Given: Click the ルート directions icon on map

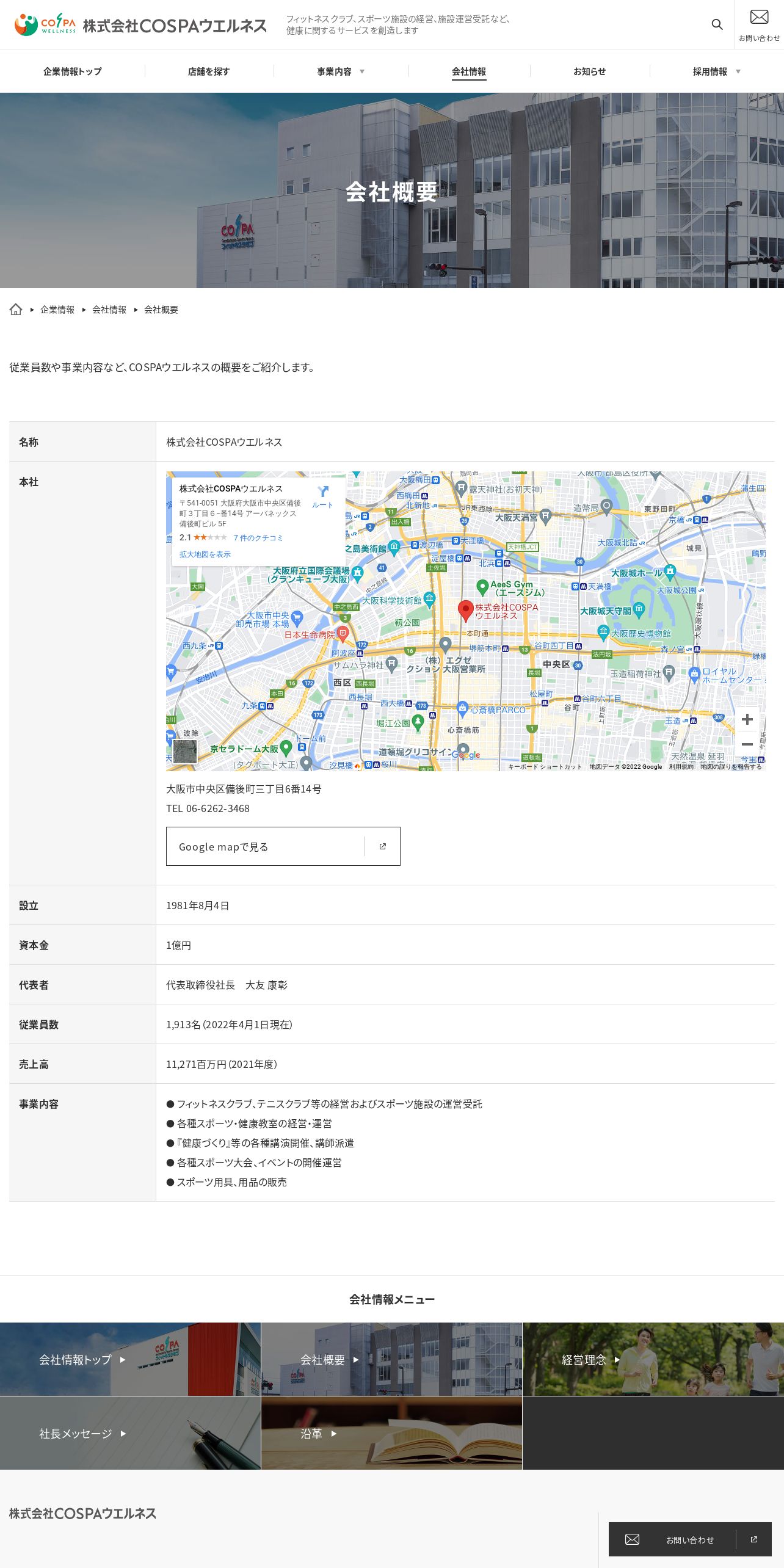Looking at the screenshot, I should tap(322, 496).
